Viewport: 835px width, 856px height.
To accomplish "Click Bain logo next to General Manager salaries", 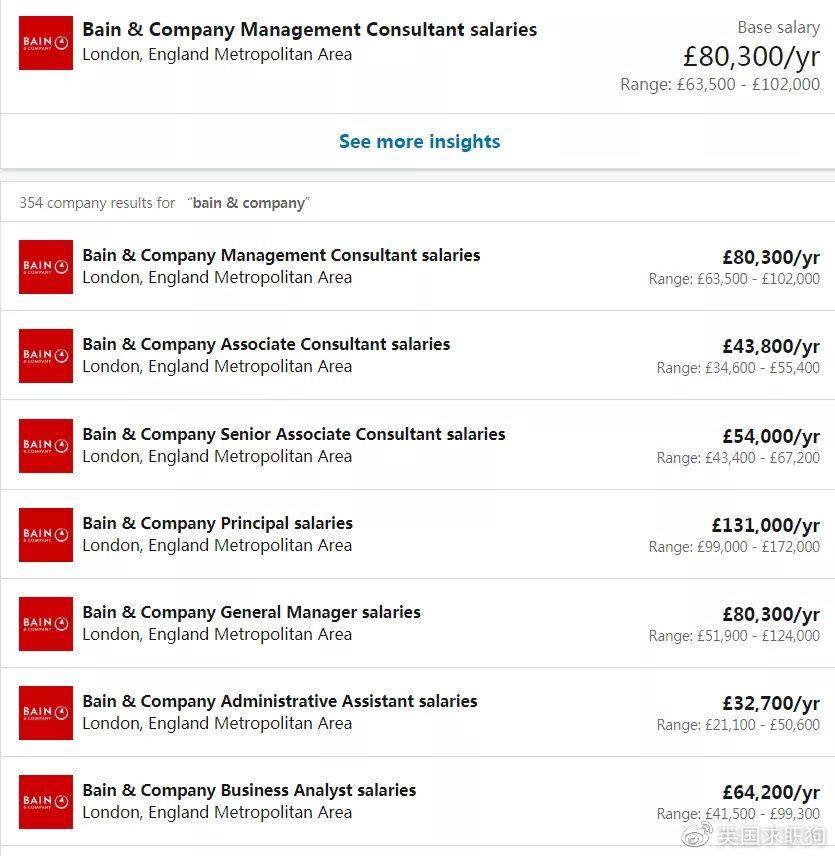I will [46, 624].
